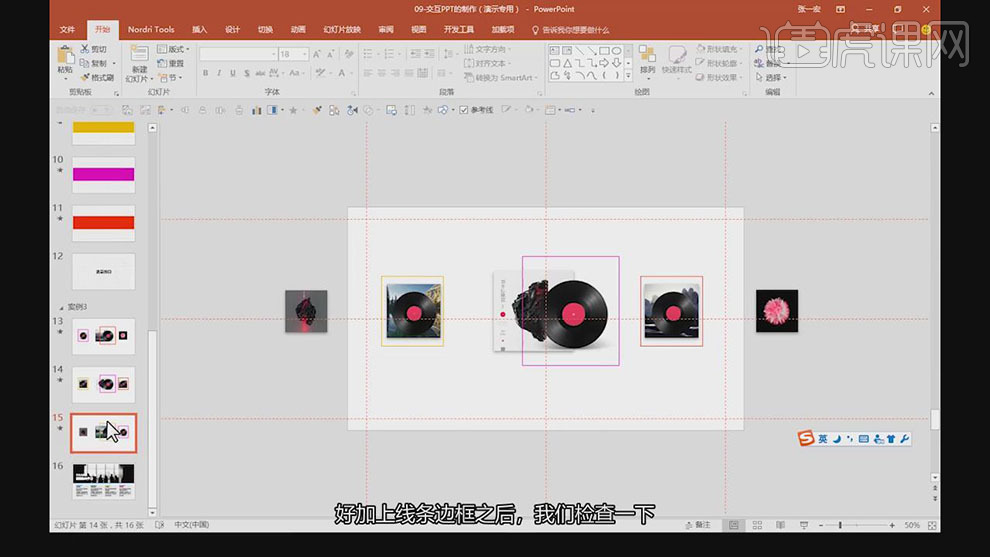Screen dimensions: 990x557
Task: Toggle Italic formatting button
Action: click(219, 73)
